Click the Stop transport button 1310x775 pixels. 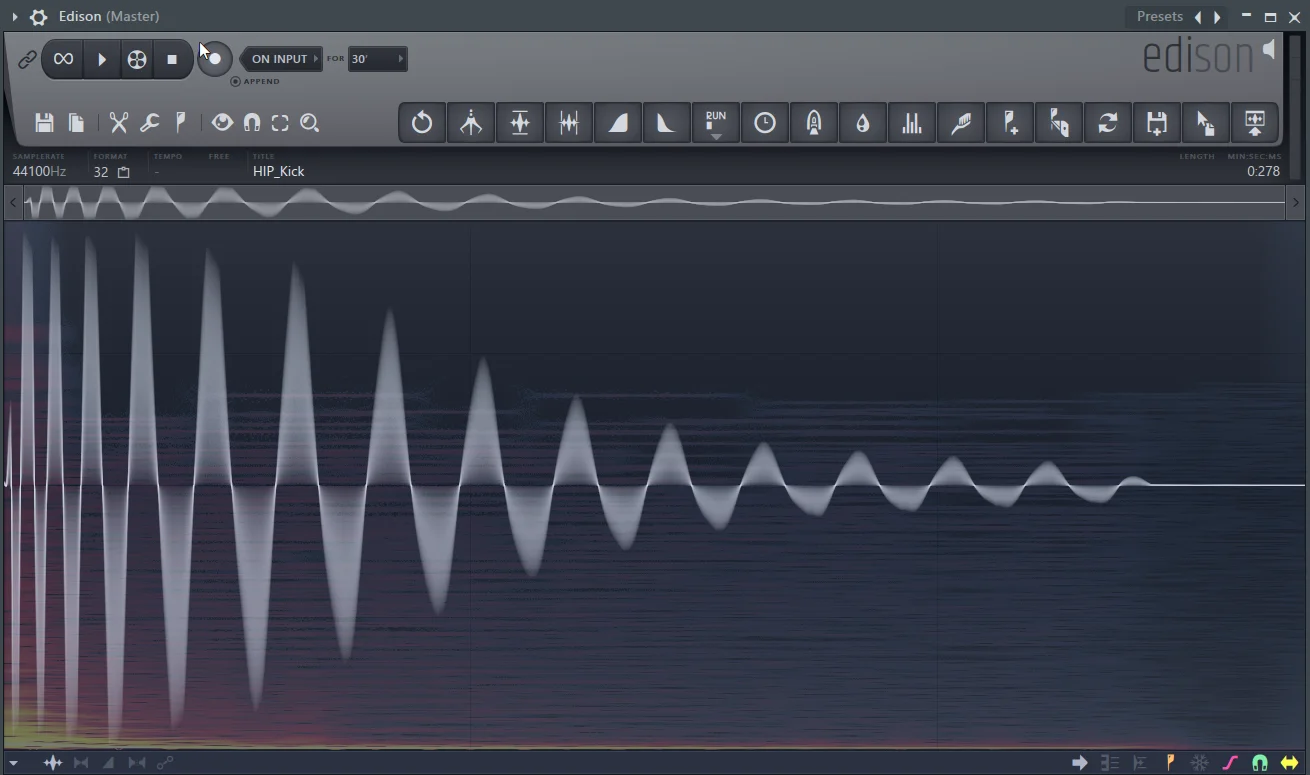[x=172, y=59]
